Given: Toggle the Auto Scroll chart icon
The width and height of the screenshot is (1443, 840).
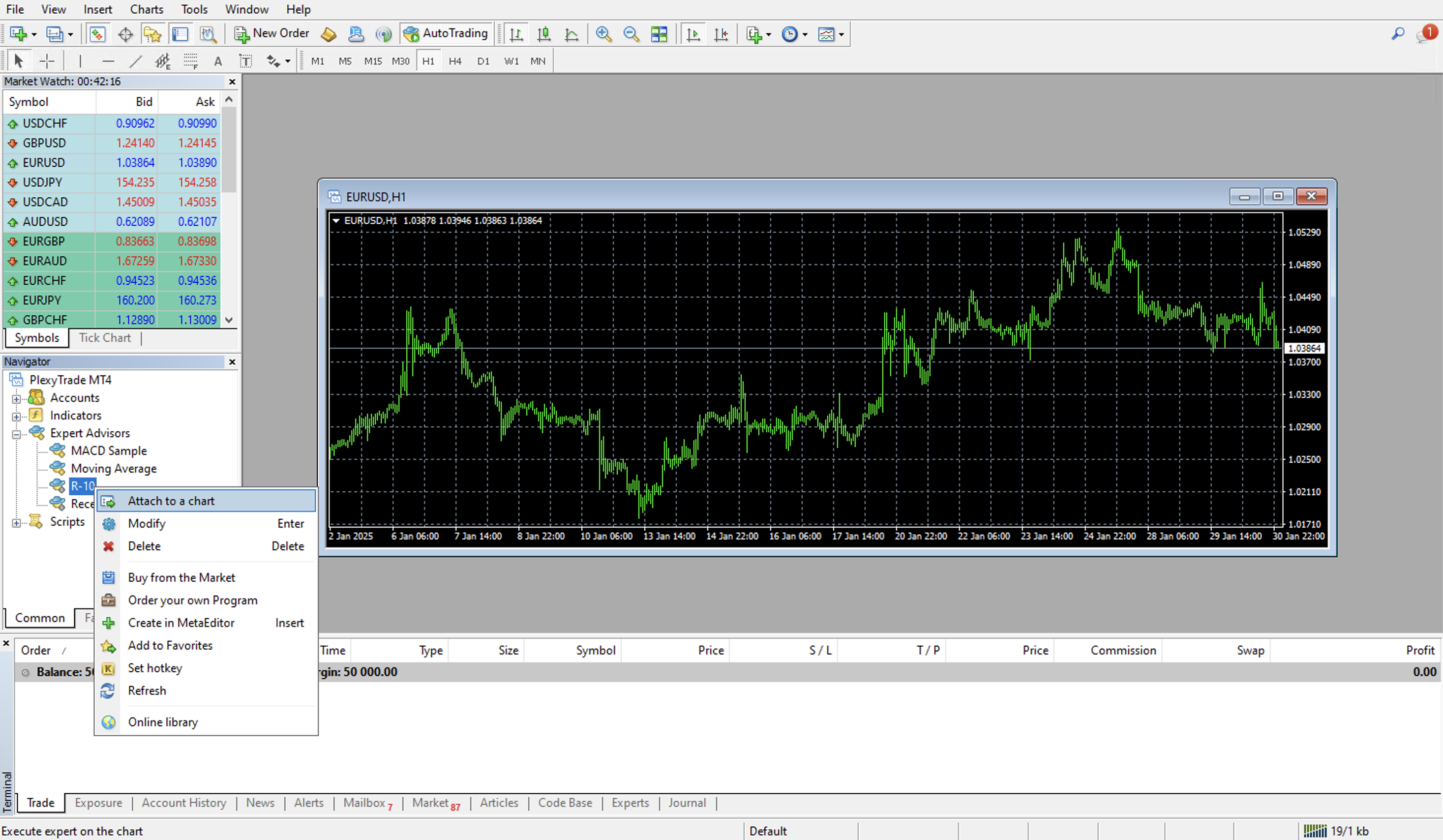Looking at the screenshot, I should (693, 34).
